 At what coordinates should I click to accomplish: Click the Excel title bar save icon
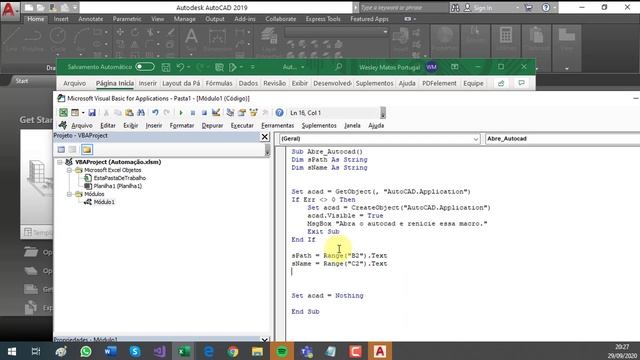point(166,67)
